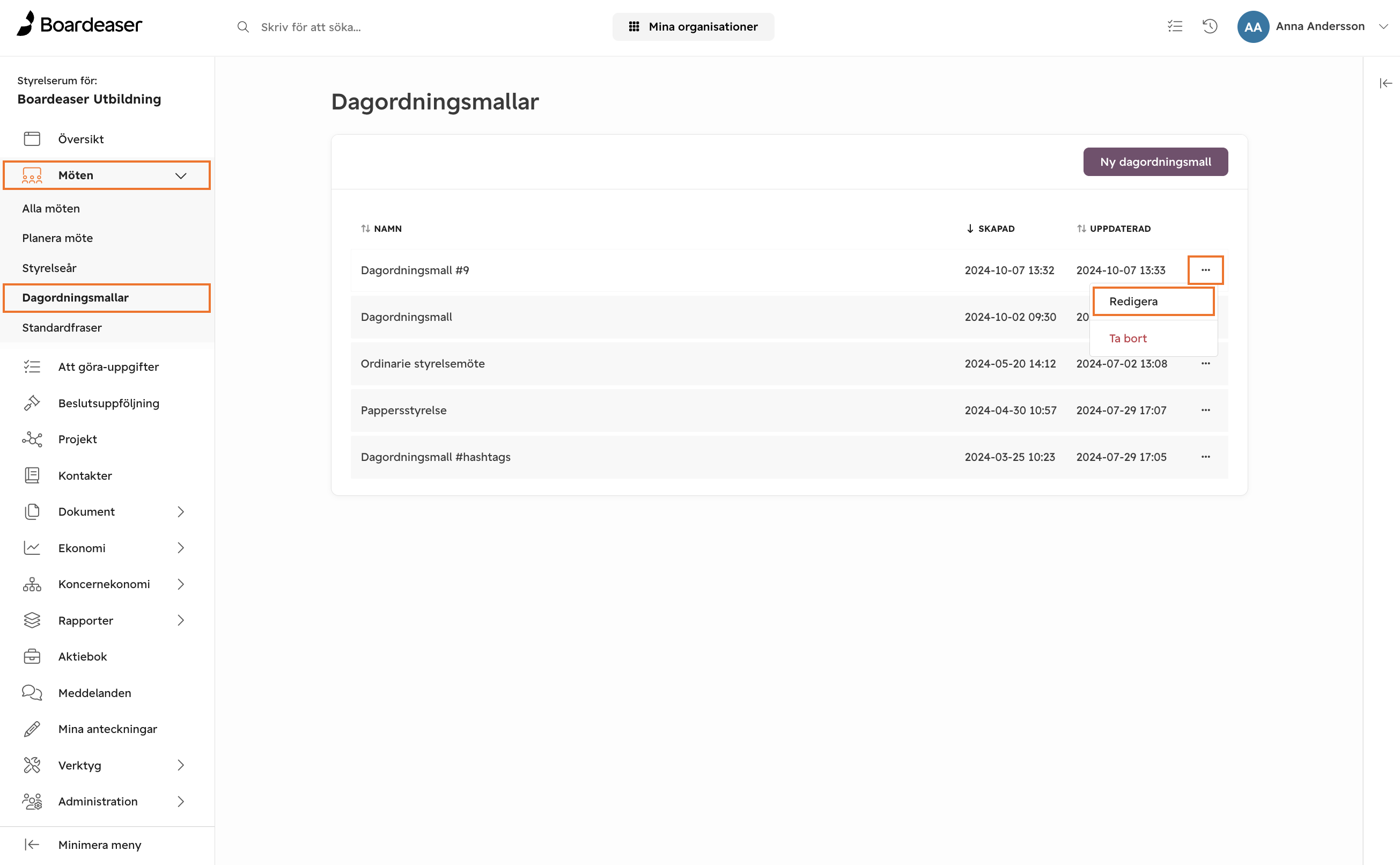Screen dimensions: 1400x865
Task: Click the date 2024-04-30 10:57
Action: 1010,410
